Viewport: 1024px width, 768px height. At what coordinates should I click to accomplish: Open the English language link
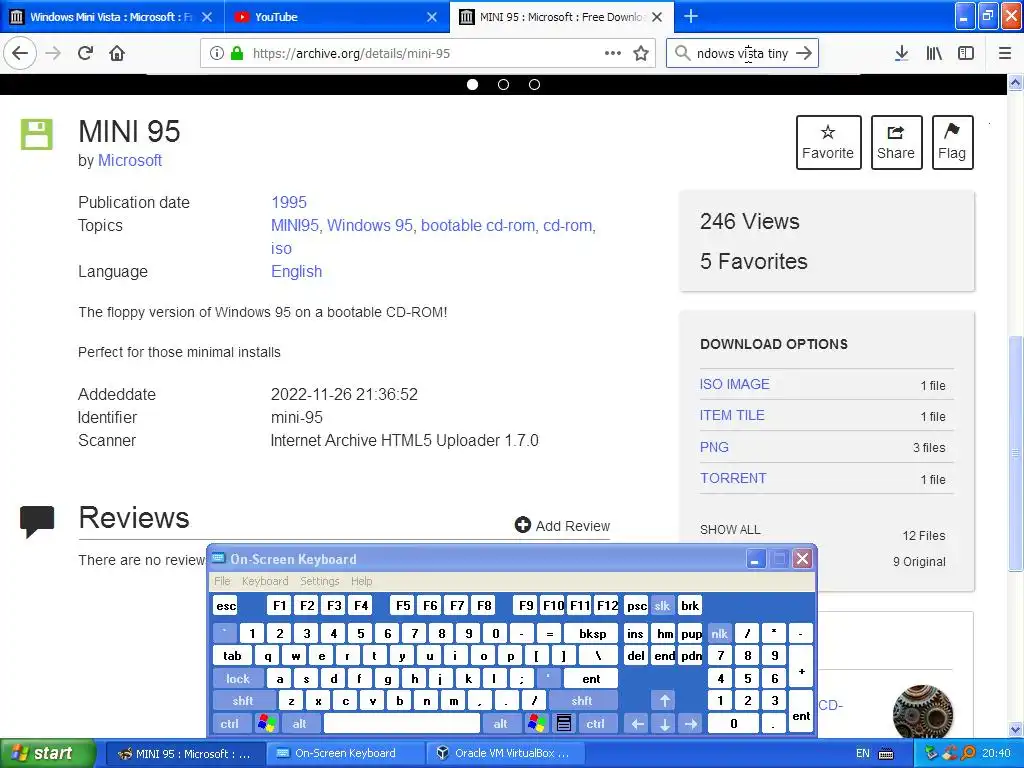(296, 272)
